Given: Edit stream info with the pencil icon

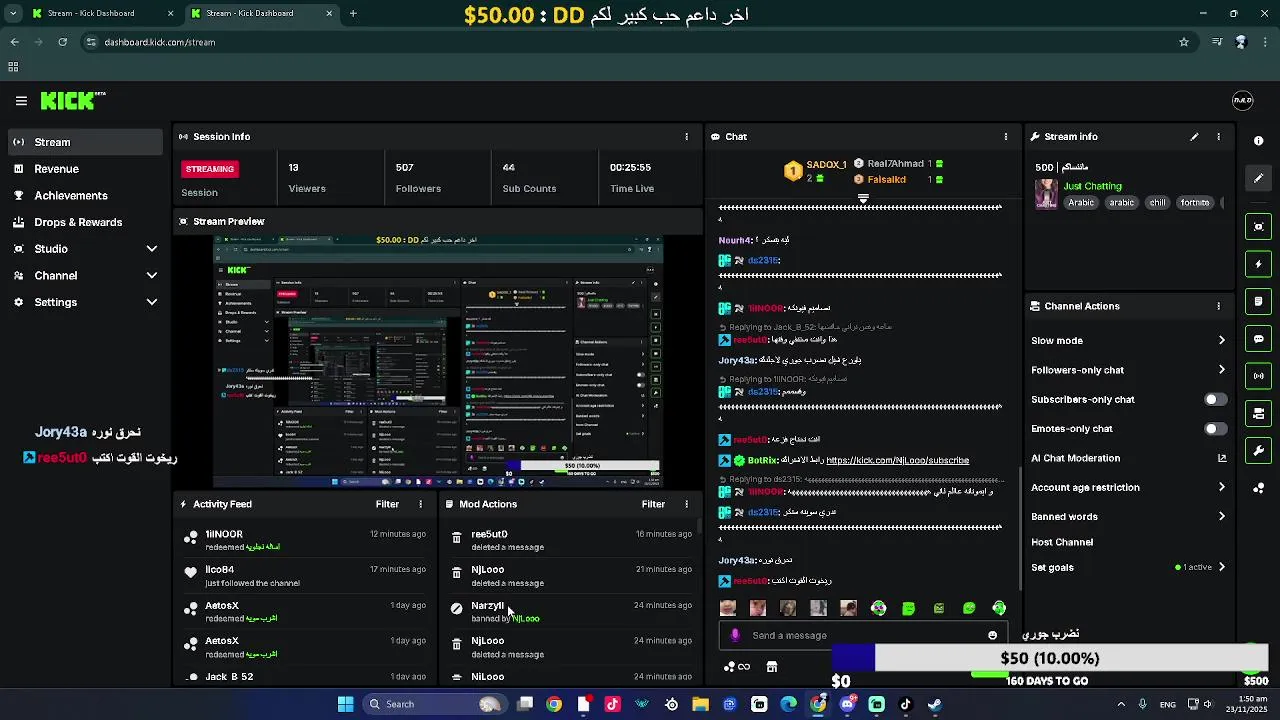Looking at the screenshot, I should click(1194, 137).
